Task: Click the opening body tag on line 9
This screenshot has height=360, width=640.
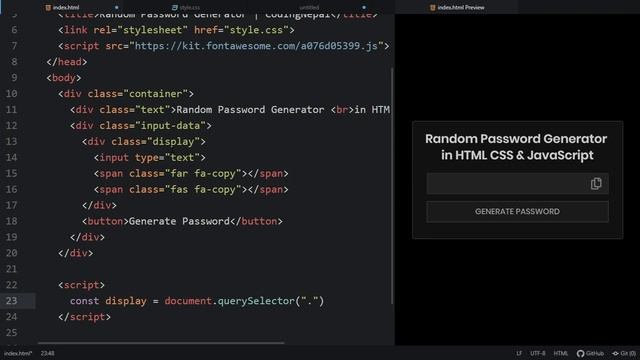Action: click(64, 78)
